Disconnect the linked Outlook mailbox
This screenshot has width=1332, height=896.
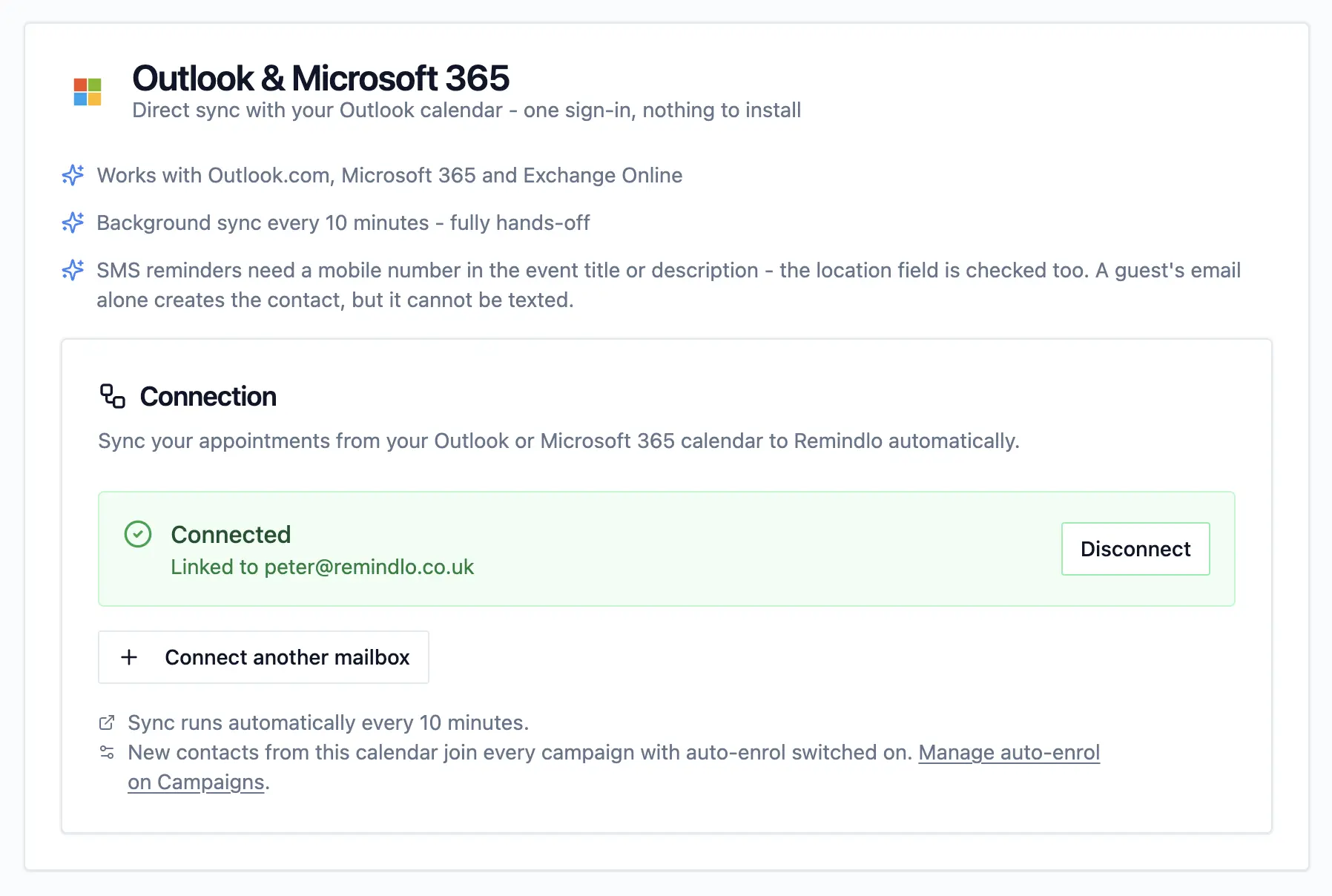pos(1135,549)
